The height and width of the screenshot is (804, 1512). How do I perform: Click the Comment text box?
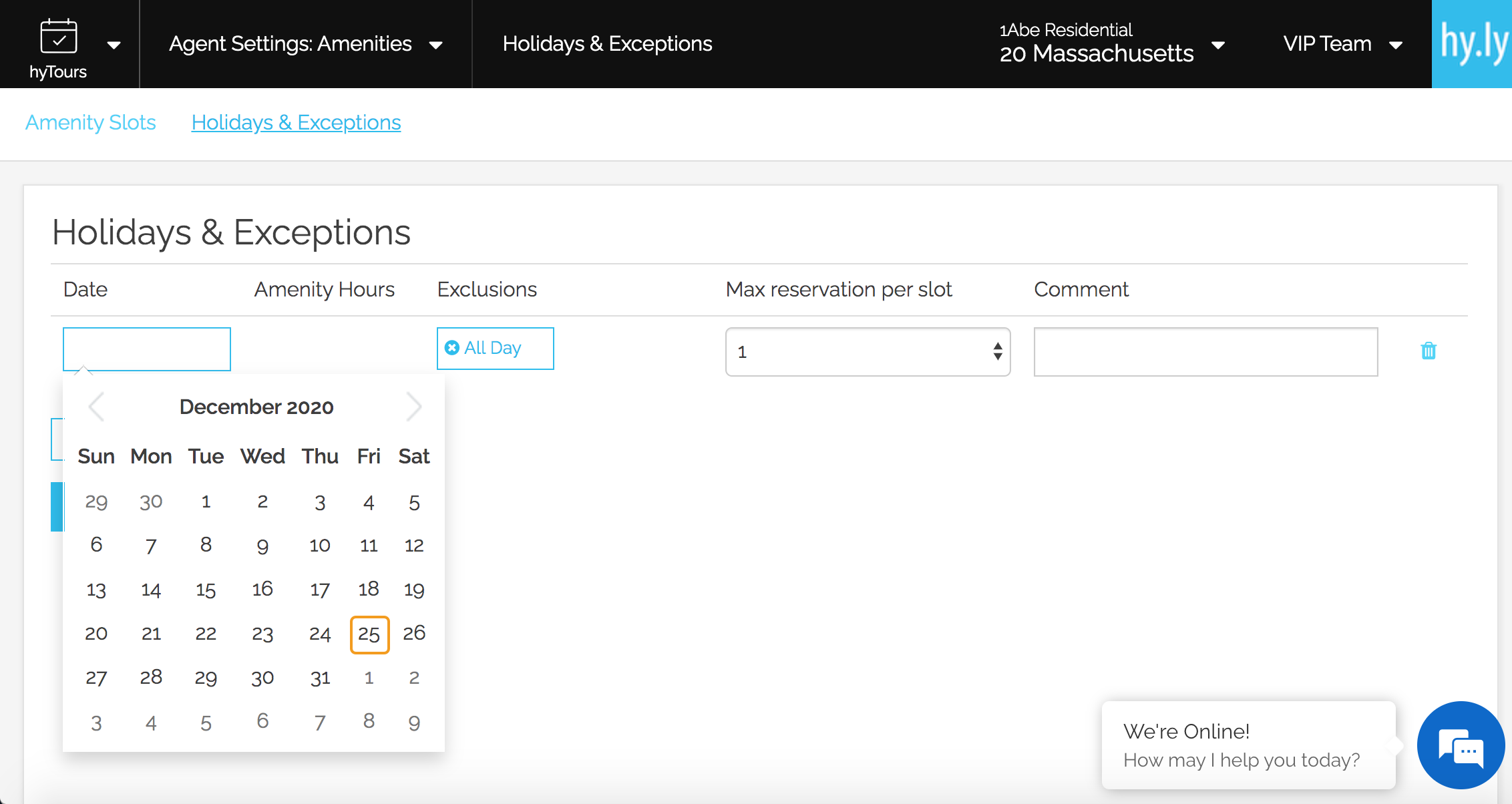[x=1205, y=352]
